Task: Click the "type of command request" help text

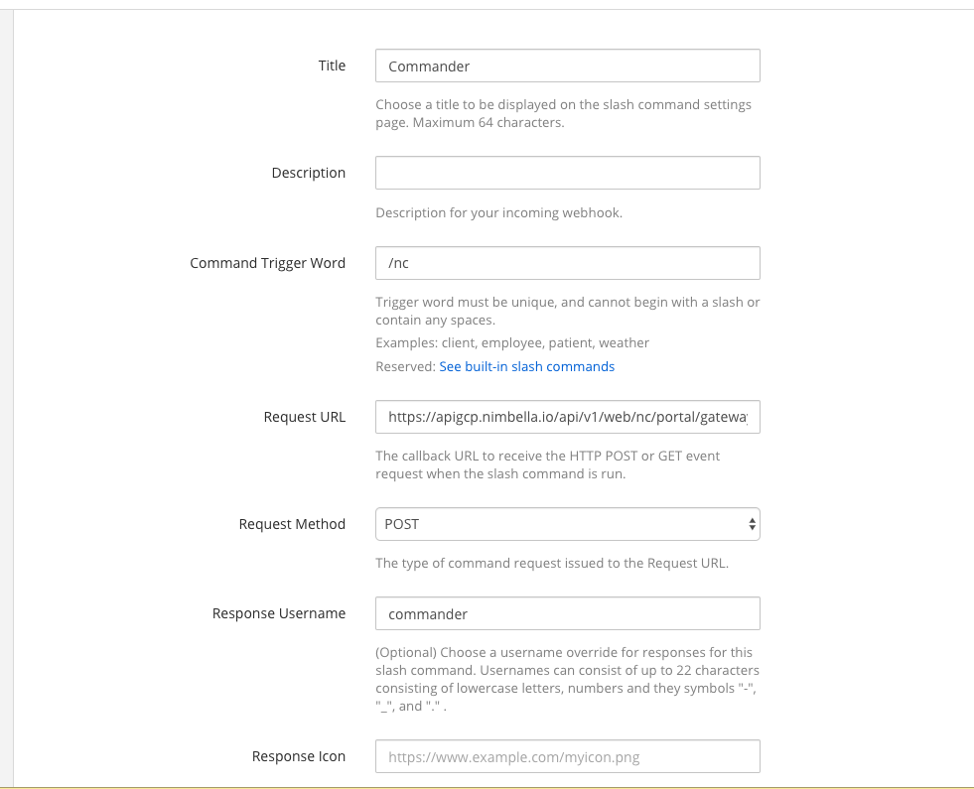Action: [x=551, y=563]
